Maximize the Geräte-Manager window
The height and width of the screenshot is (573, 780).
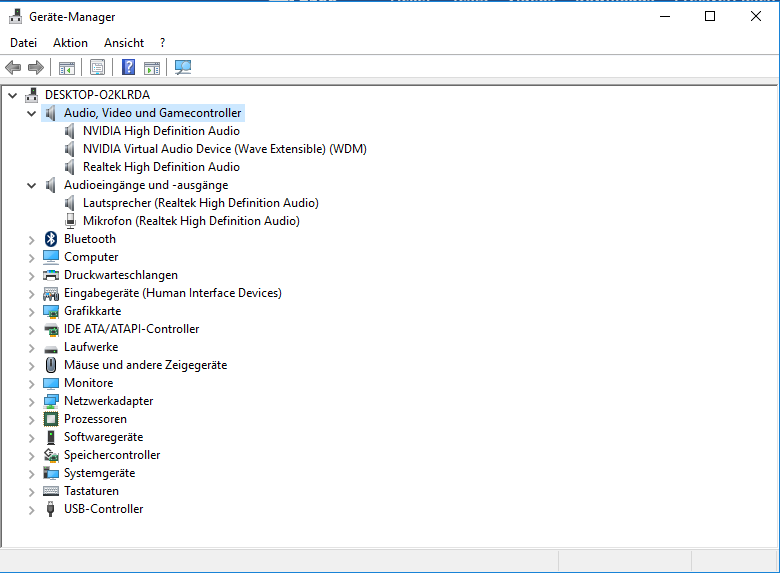[710, 16]
